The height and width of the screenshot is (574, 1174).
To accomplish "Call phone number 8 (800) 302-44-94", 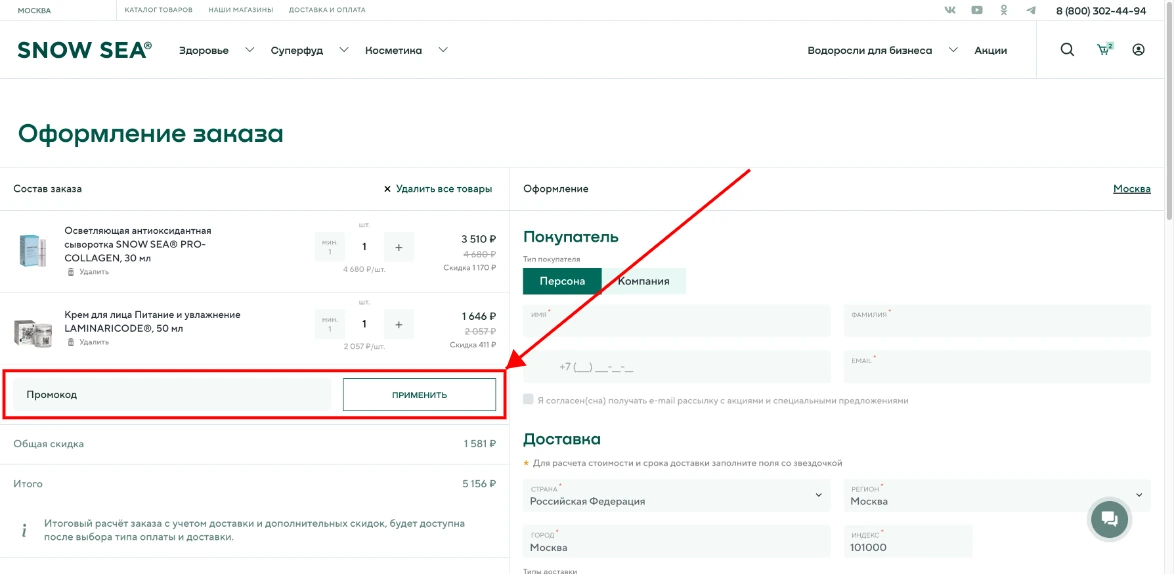I will (x=1101, y=10).
